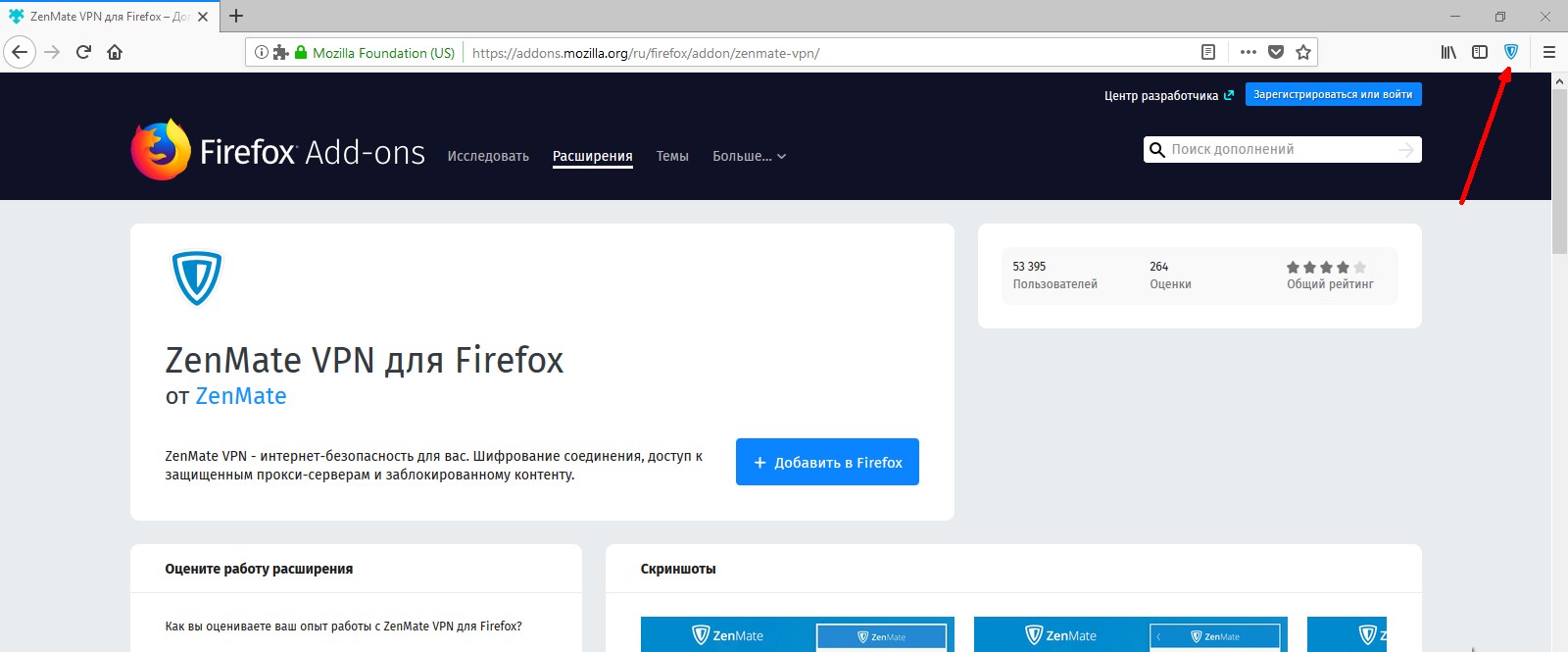Click first ZenMate screenshot thumbnail
1568x652 pixels.
point(798,634)
